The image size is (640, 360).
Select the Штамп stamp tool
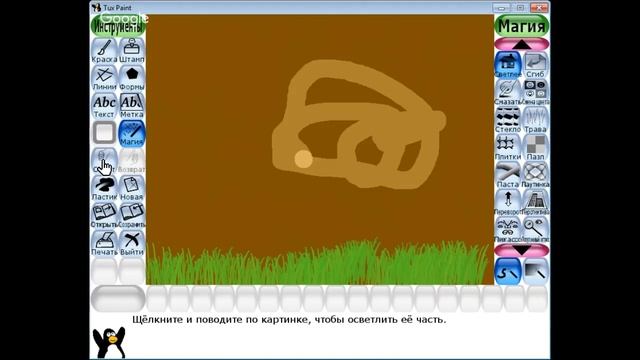point(132,51)
